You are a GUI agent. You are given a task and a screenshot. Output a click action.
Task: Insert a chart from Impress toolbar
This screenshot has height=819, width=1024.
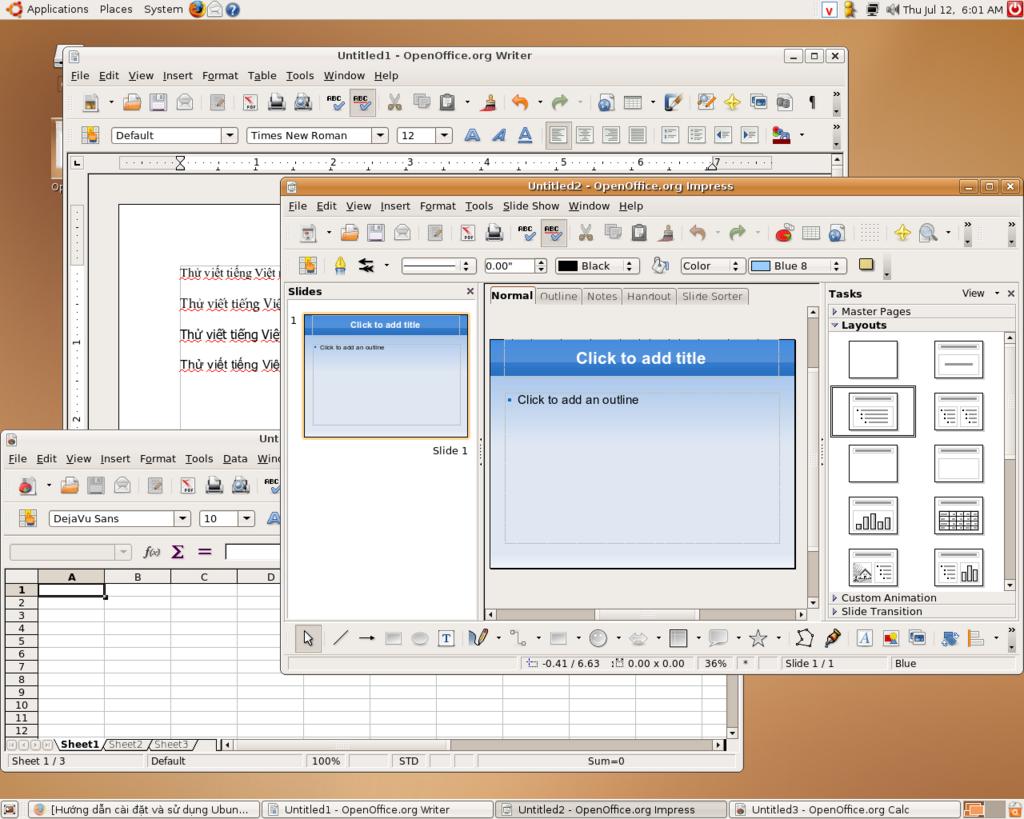784,233
